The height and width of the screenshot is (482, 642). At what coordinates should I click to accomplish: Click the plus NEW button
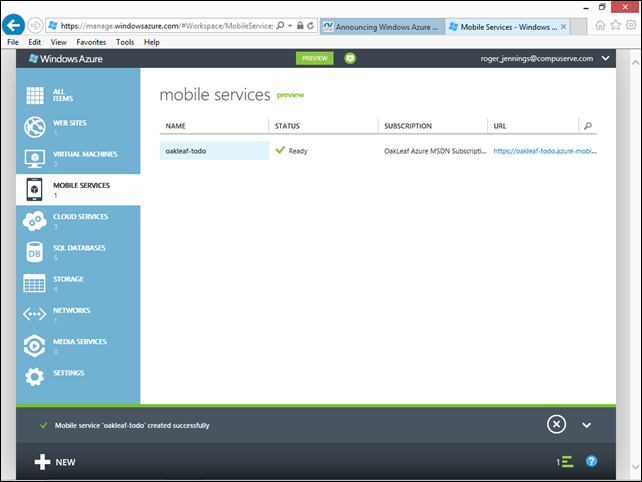click(55, 462)
